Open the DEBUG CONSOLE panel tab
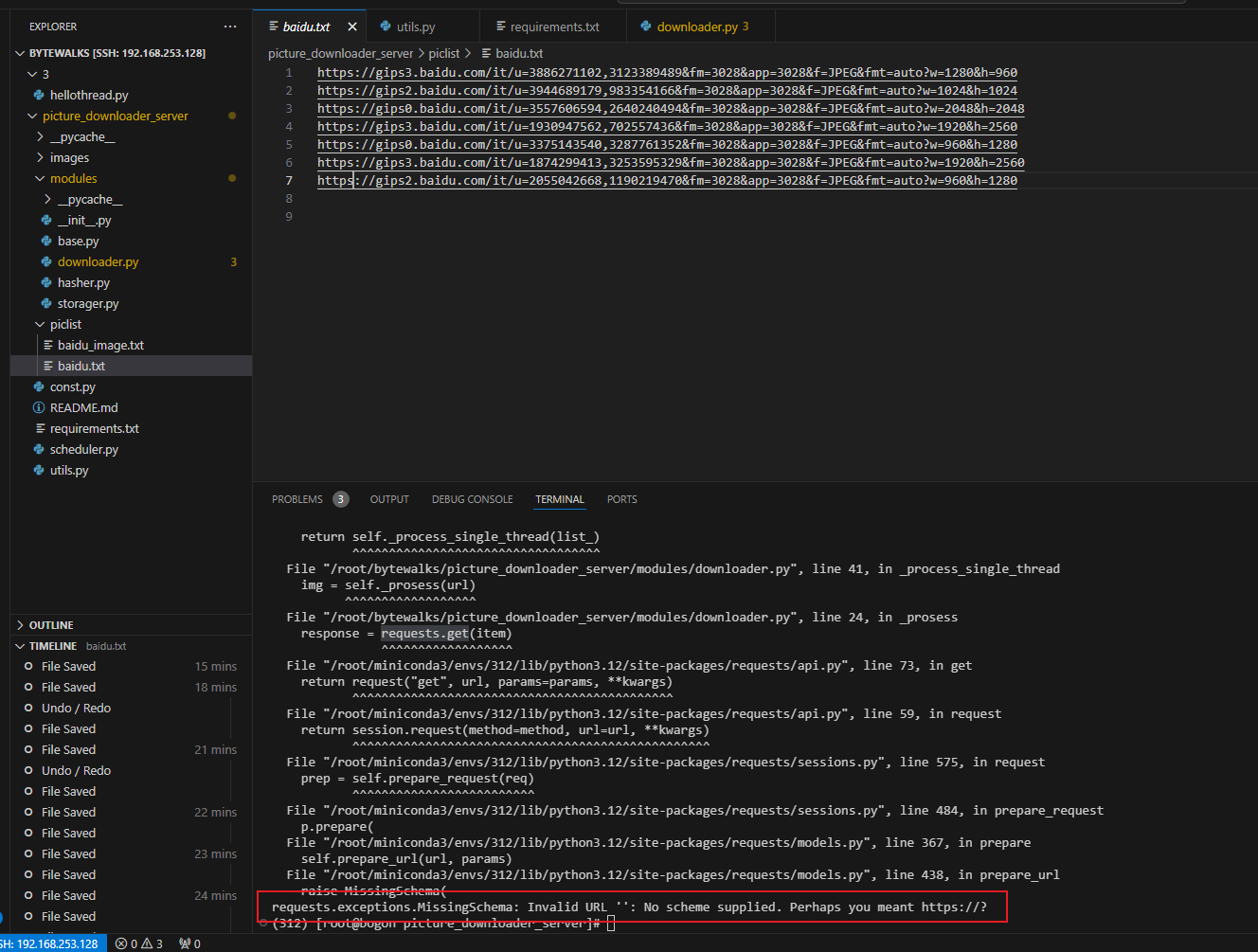Screen dimensions: 1258x952 click(x=472, y=499)
